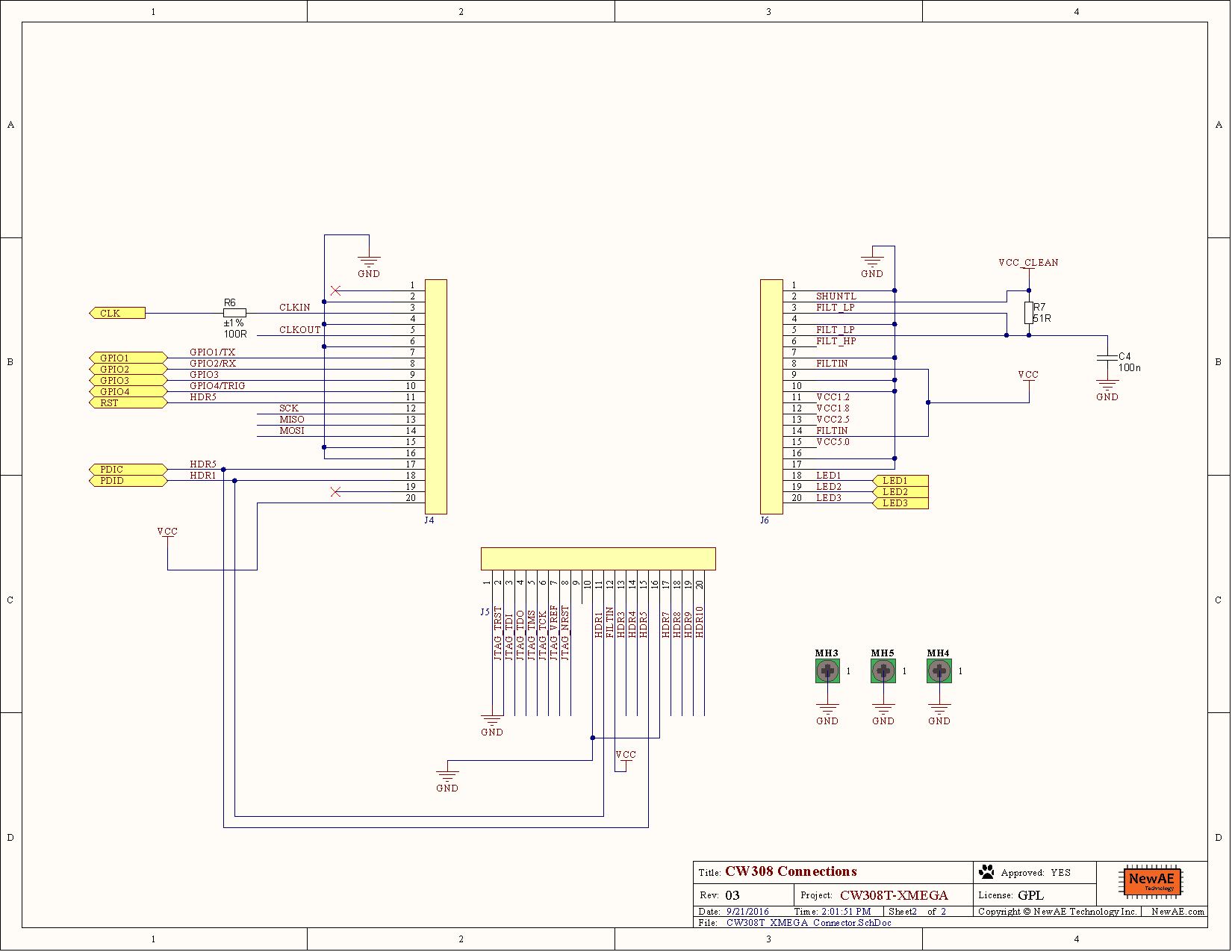This screenshot has width=1232, height=952.
Task: Select the LED3 port
Action: pyautogui.click(x=900, y=503)
